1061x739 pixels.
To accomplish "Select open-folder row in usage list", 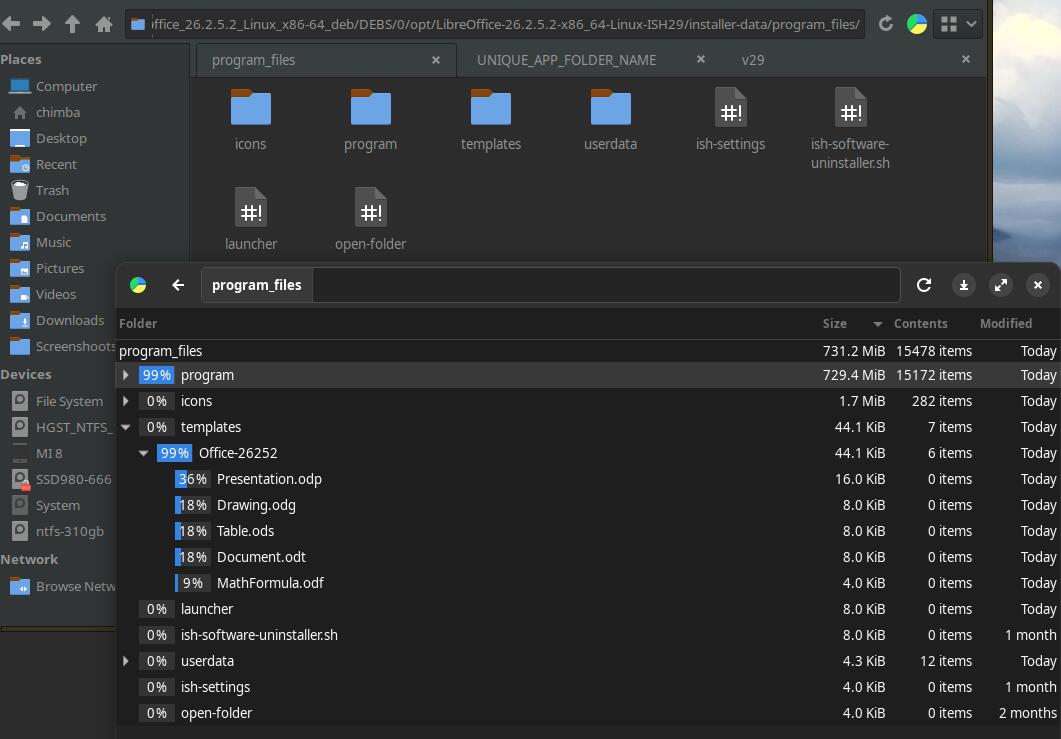I will (587, 713).
